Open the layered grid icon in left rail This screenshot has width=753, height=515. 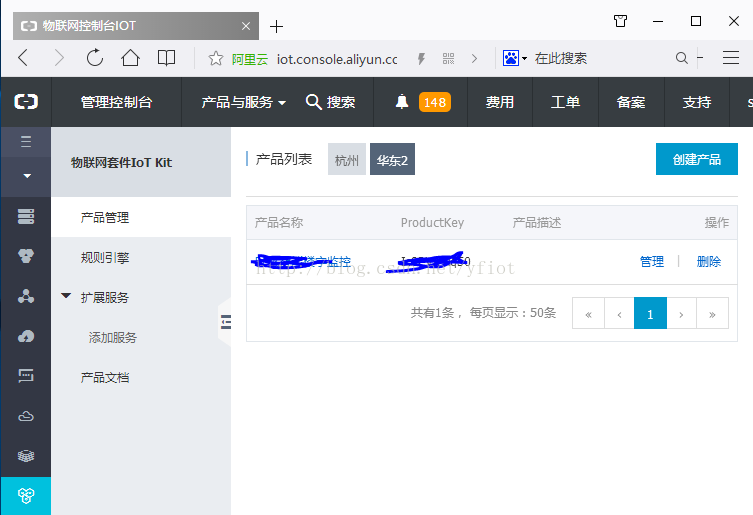26,455
